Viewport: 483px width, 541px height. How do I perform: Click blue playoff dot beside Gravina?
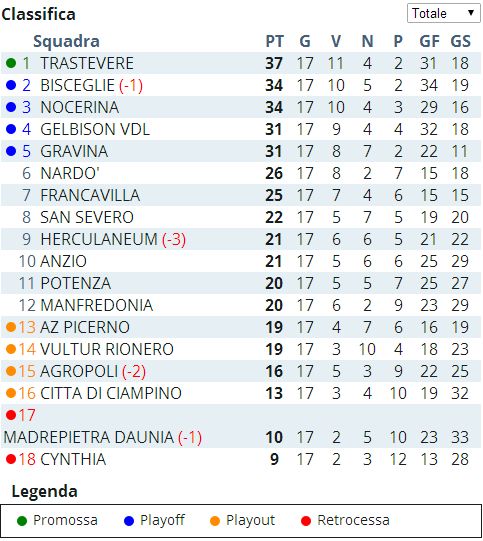(x=11, y=151)
